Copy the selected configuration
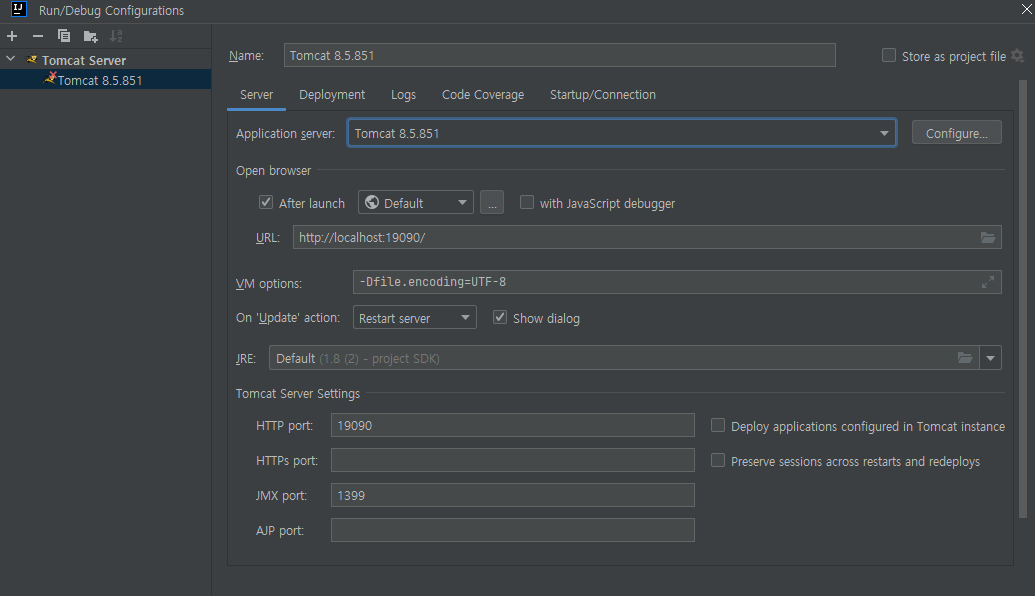The width and height of the screenshot is (1035, 596). coord(64,36)
